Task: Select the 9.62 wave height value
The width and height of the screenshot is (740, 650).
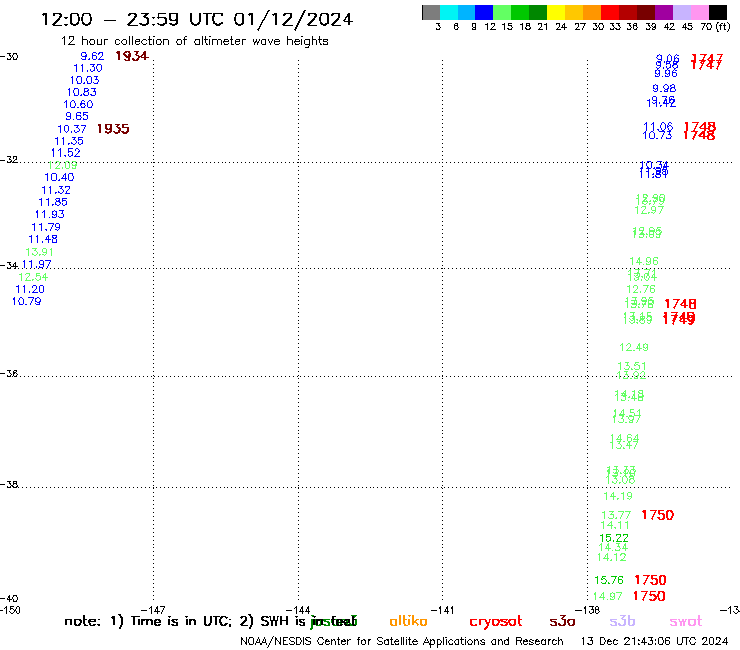Action: [92, 56]
